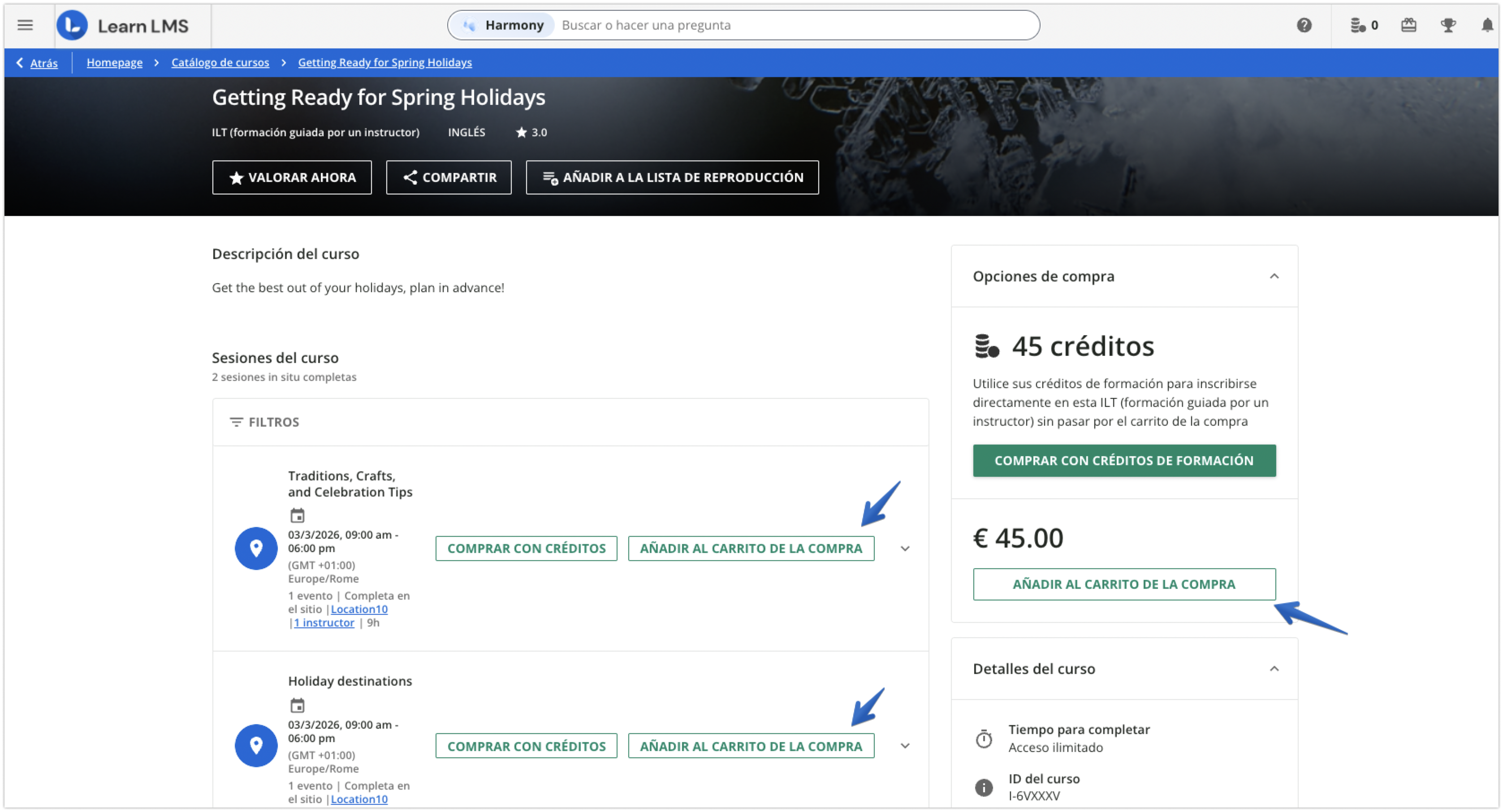
Task: Click the 1 instructor link
Action: pyautogui.click(x=324, y=622)
